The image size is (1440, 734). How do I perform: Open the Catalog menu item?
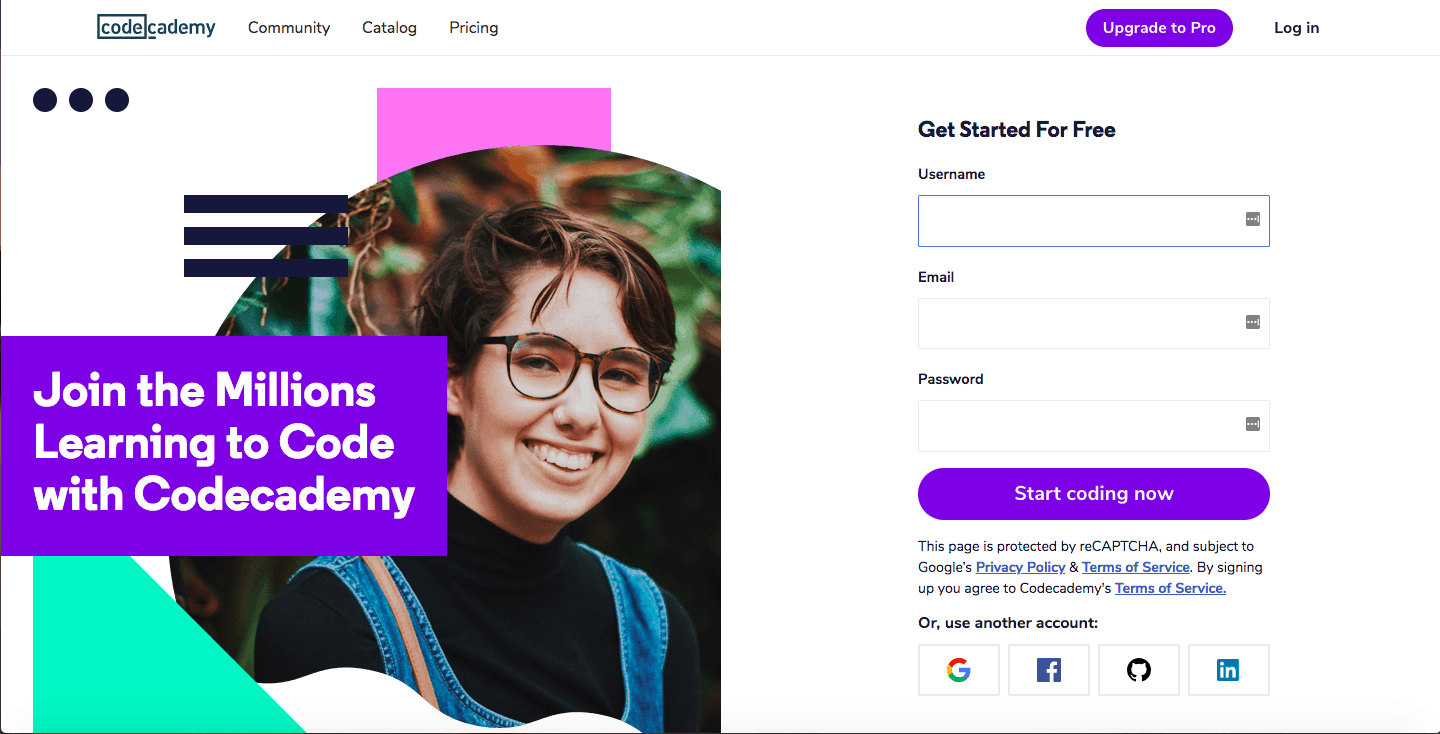(x=389, y=27)
